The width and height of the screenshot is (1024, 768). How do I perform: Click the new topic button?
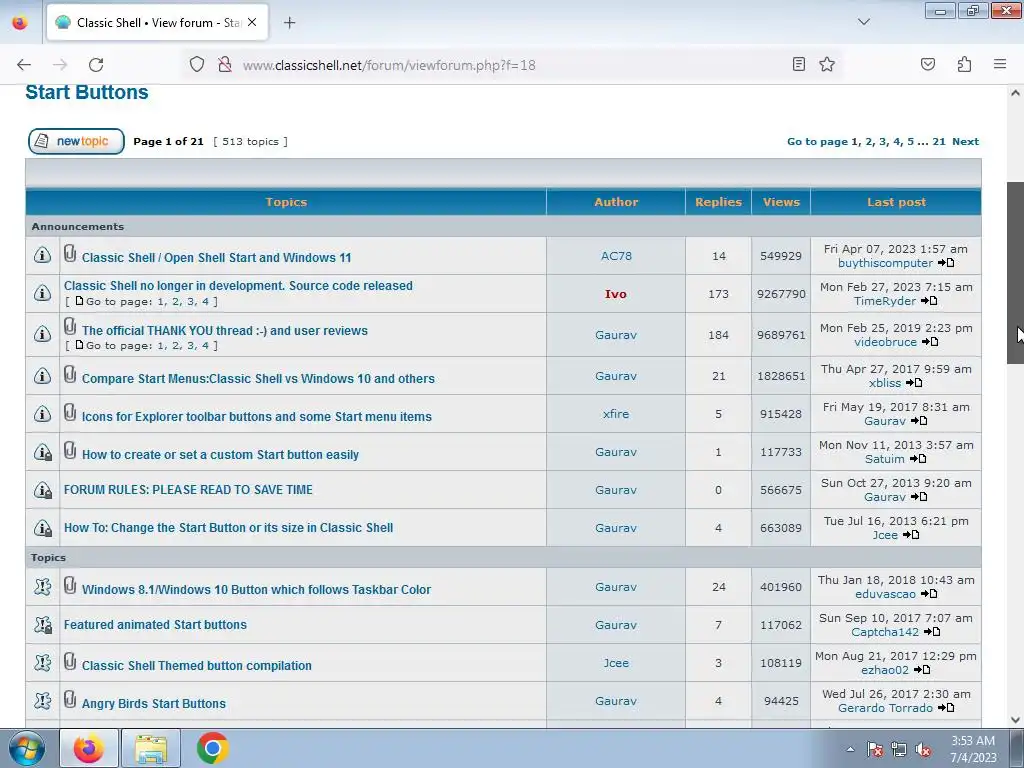point(76,141)
